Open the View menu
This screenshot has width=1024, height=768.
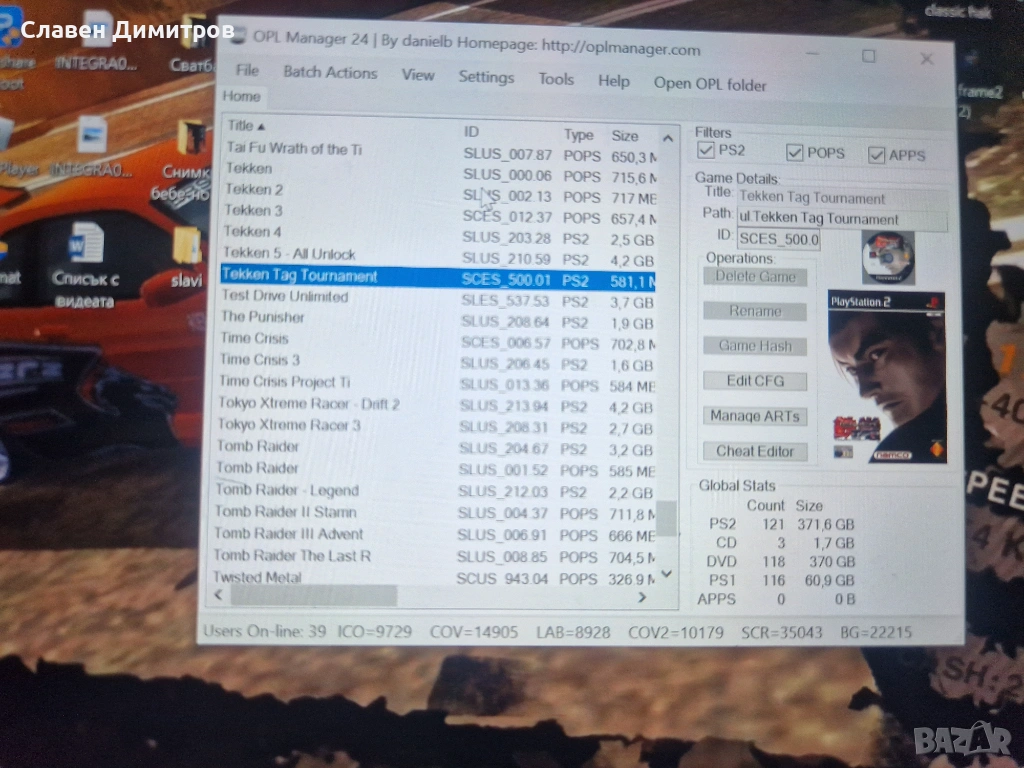(x=418, y=75)
